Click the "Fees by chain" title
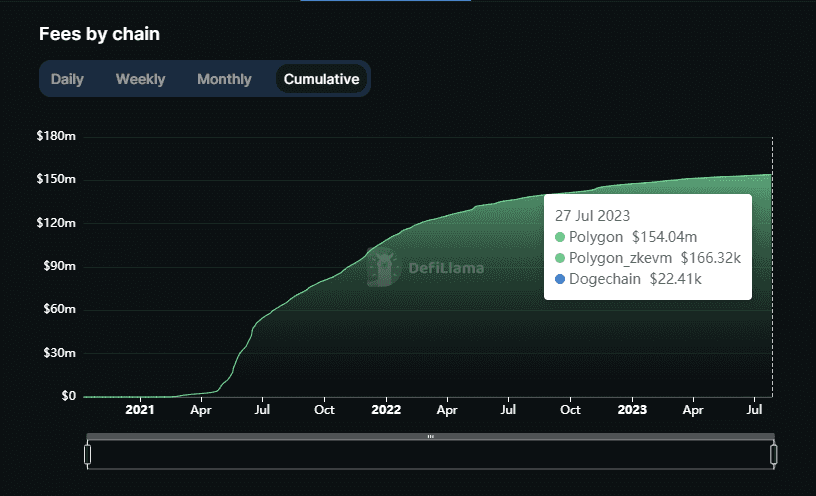816x496 pixels. pyautogui.click(x=99, y=34)
